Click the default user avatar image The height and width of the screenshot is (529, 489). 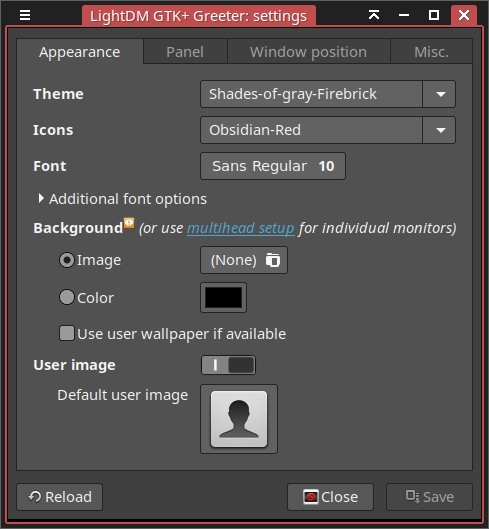[239, 419]
